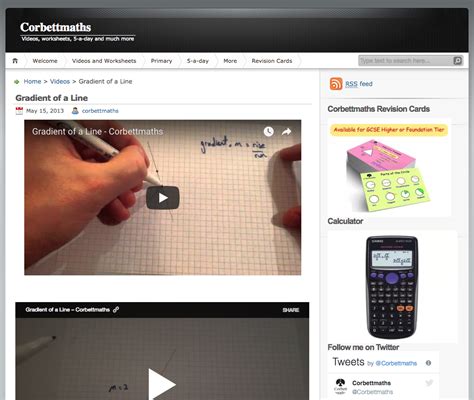Open the Videos and Worksheets menu
This screenshot has width=474, height=400.
click(x=104, y=61)
